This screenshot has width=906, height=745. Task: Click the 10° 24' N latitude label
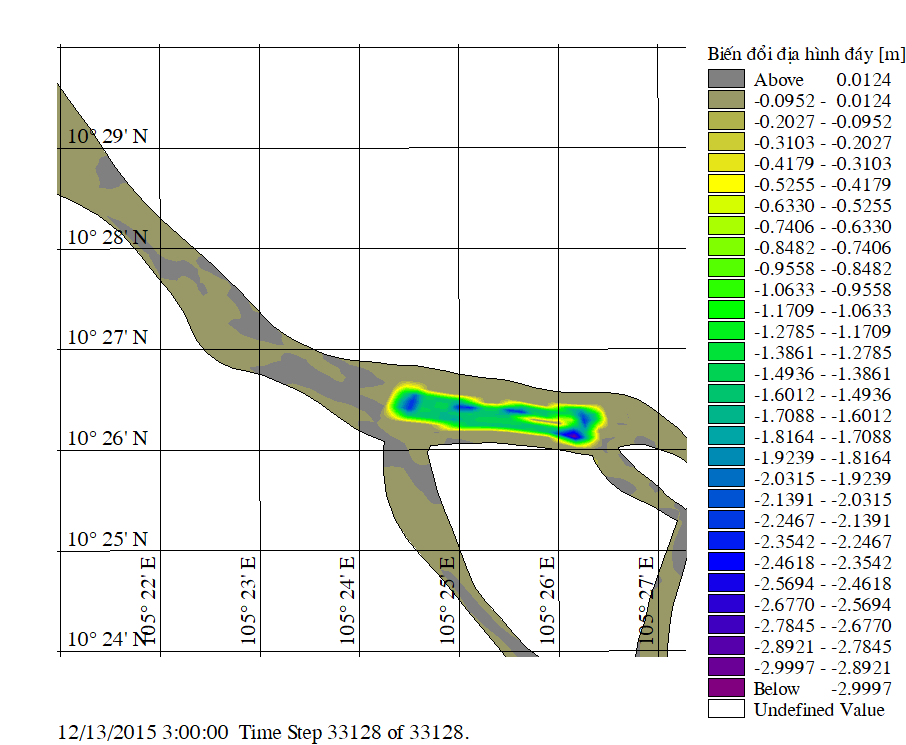[107, 639]
